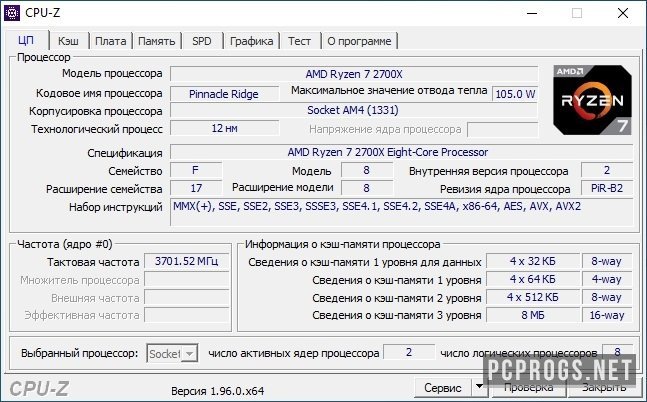Click the L1 data cache 4 x 32 КБ value

(533, 261)
